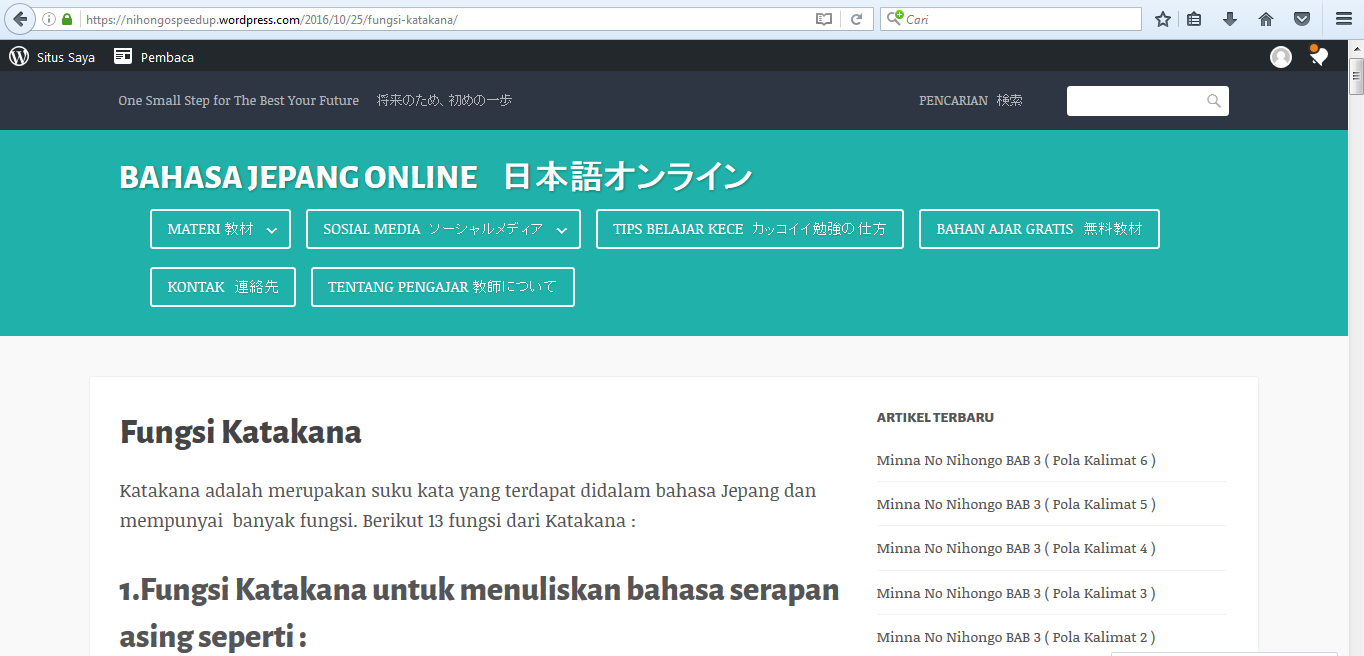
Task: Click the BAHASA JEPANG ONLINE site title
Action: (x=435, y=177)
